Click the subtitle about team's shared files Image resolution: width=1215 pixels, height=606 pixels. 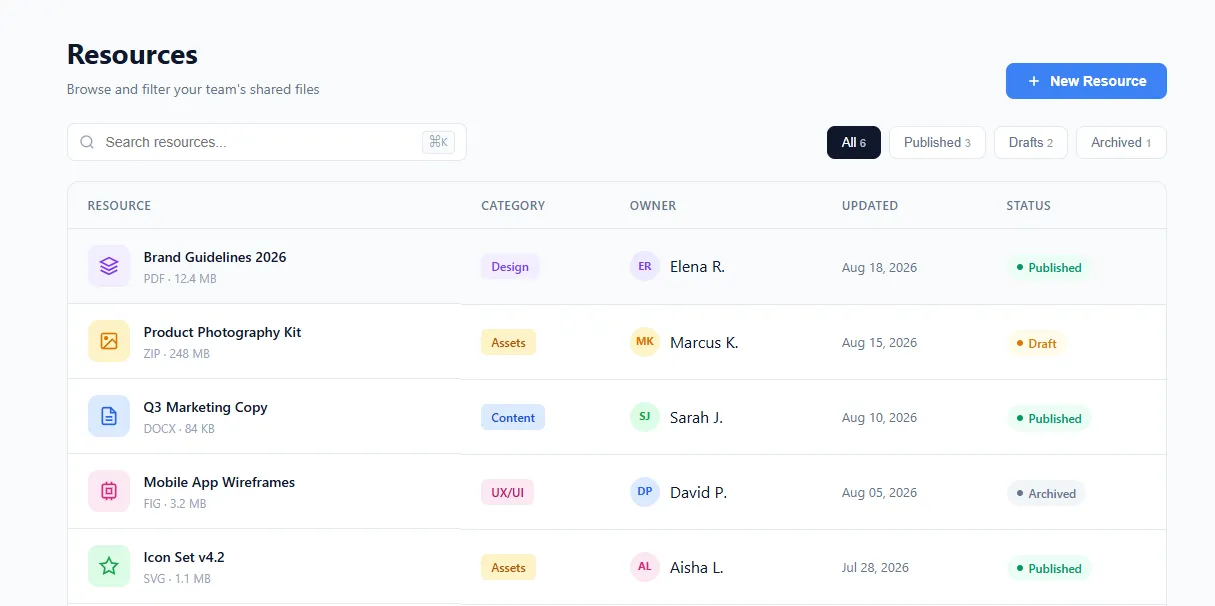pos(193,89)
